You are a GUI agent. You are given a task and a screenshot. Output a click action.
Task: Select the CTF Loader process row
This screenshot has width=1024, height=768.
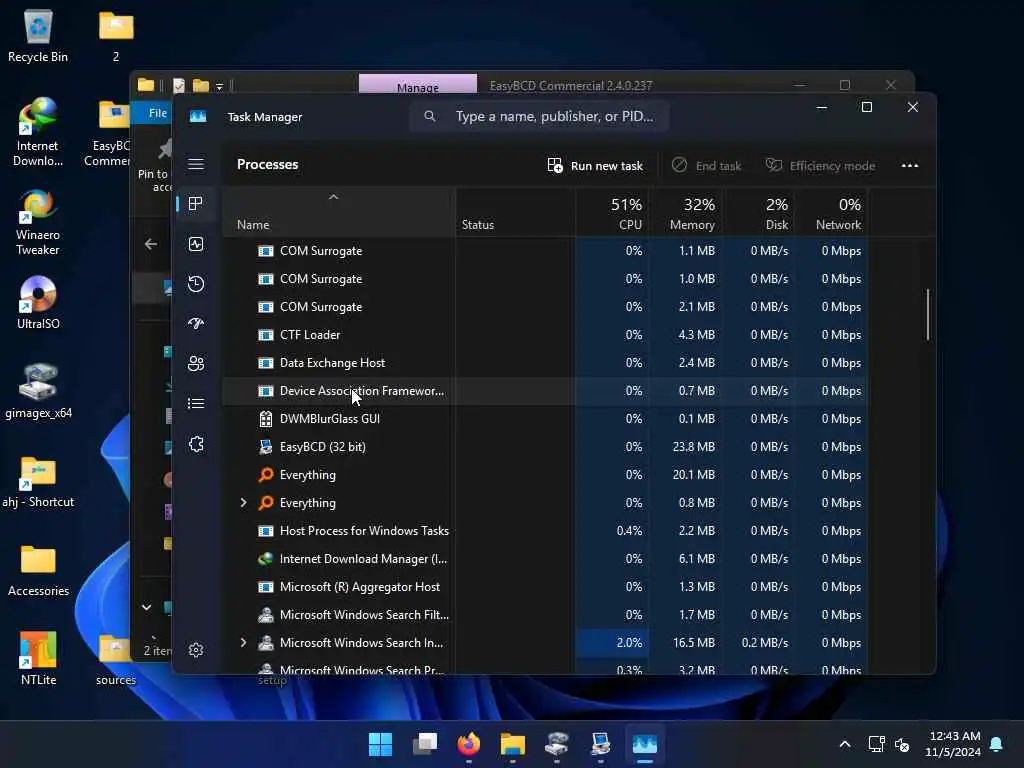click(x=545, y=334)
